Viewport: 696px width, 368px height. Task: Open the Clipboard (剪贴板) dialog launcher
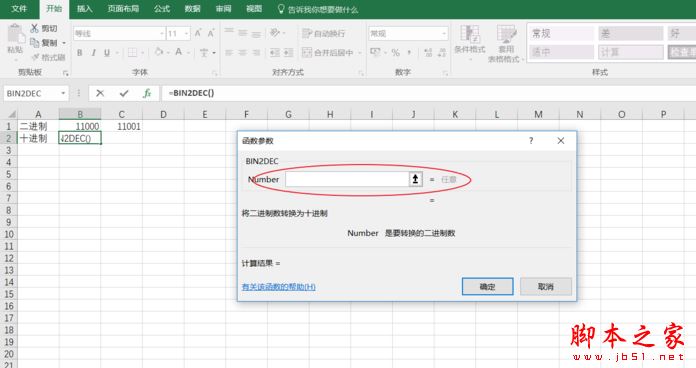[66, 73]
